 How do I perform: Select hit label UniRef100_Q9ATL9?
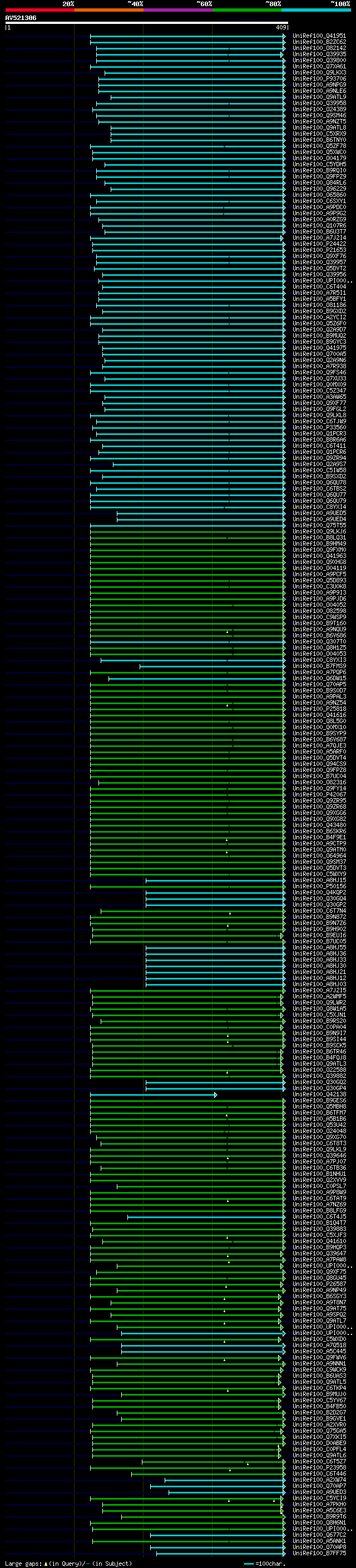(319, 97)
